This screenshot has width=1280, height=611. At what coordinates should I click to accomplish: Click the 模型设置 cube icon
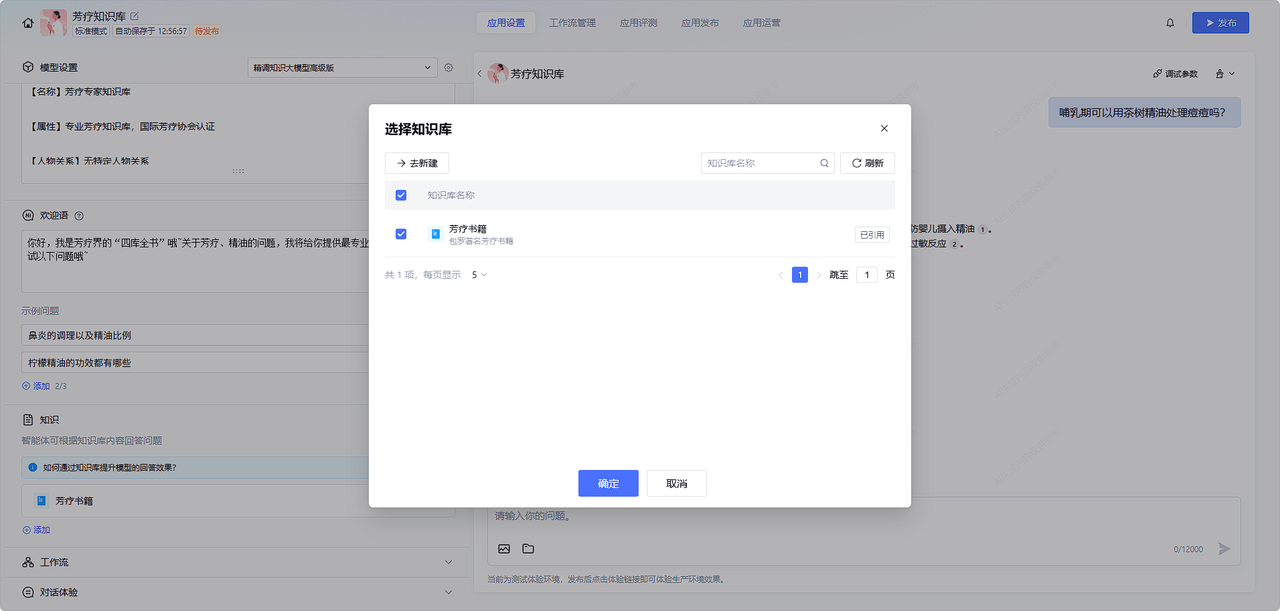coord(28,68)
